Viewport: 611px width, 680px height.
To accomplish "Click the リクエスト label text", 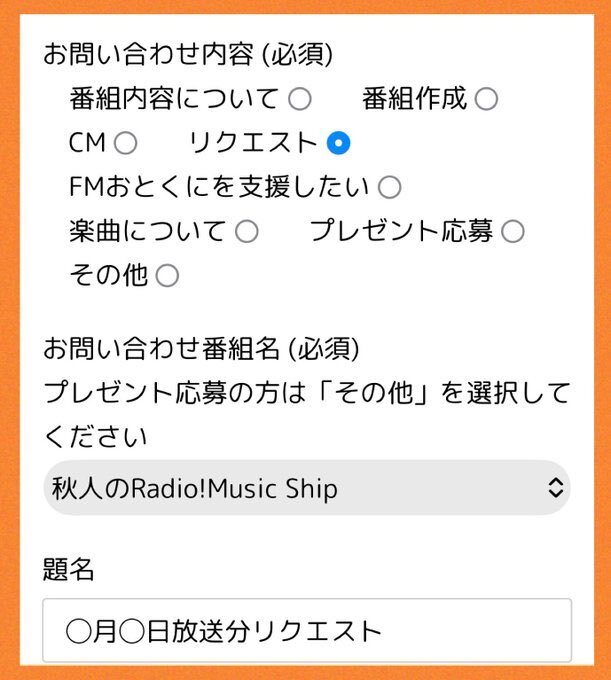I will 253,143.
